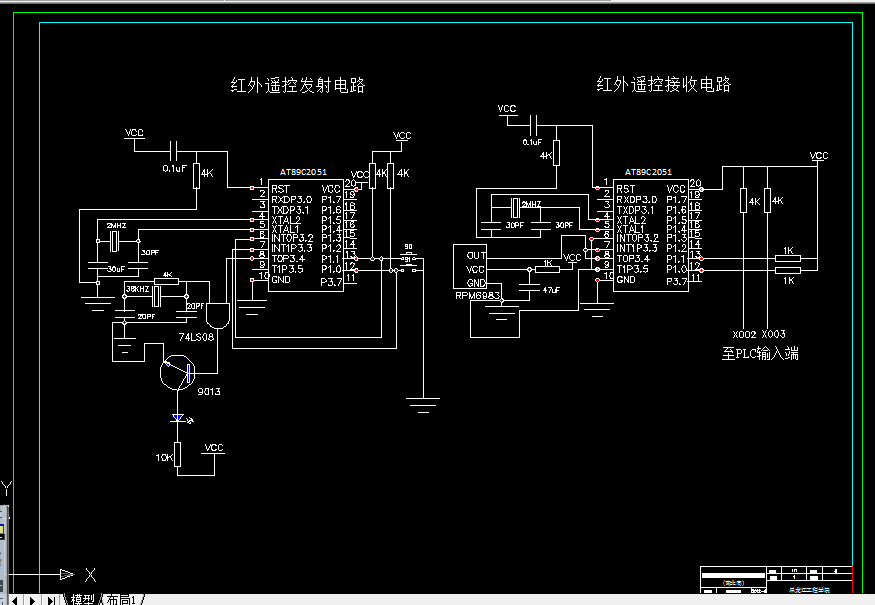Select the 至PLC输入端 text
The width and height of the screenshot is (875, 605).
tap(760, 353)
